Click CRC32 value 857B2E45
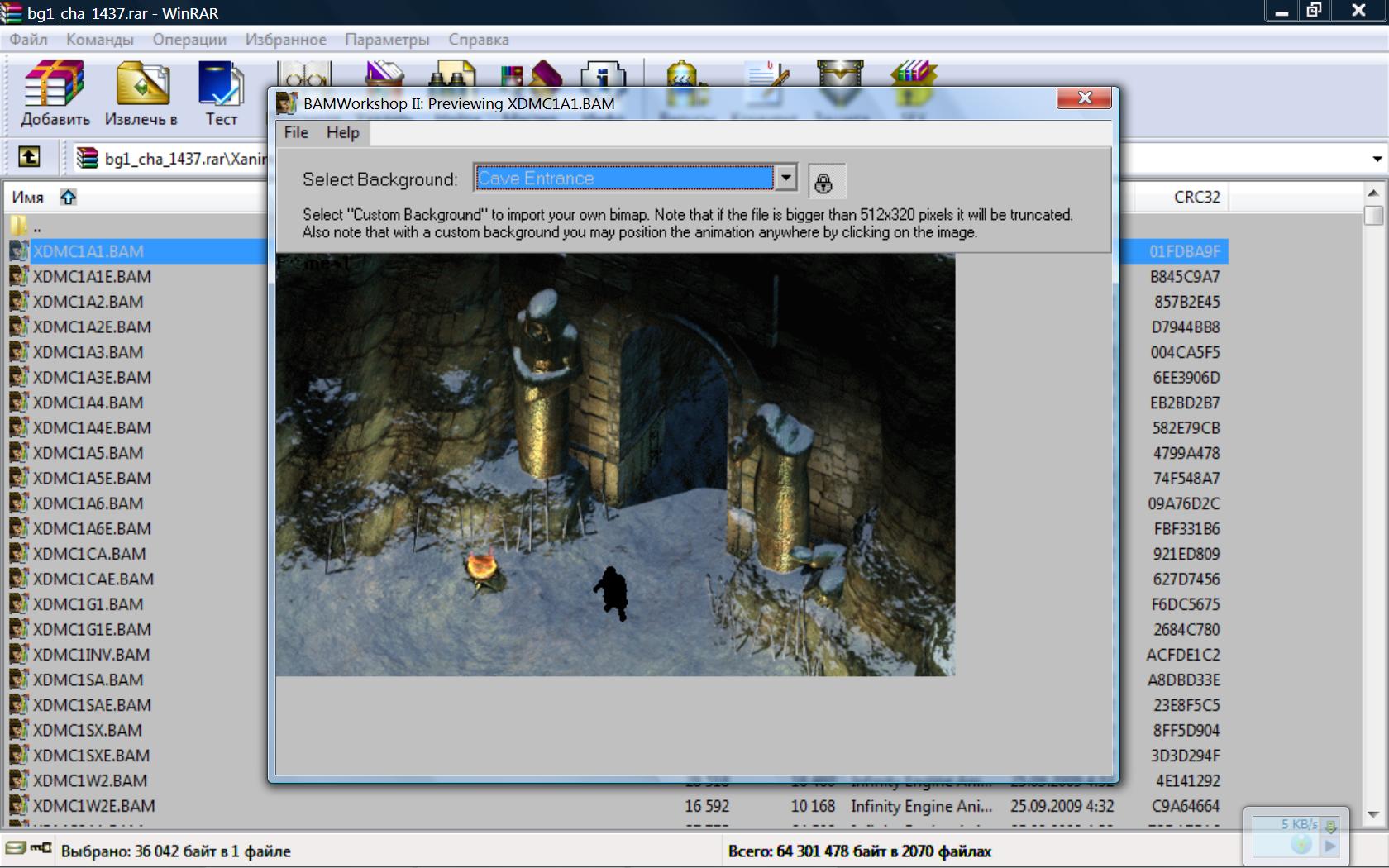Image resolution: width=1389 pixels, height=868 pixels. [x=1187, y=302]
